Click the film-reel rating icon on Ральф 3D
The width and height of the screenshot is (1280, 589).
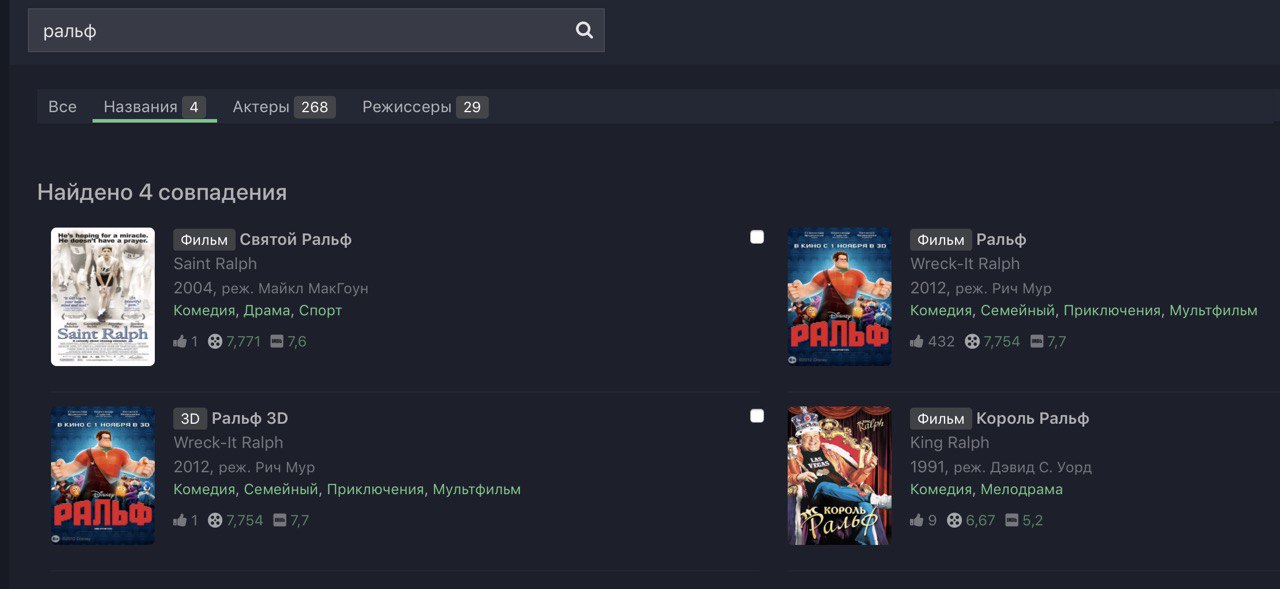215,520
